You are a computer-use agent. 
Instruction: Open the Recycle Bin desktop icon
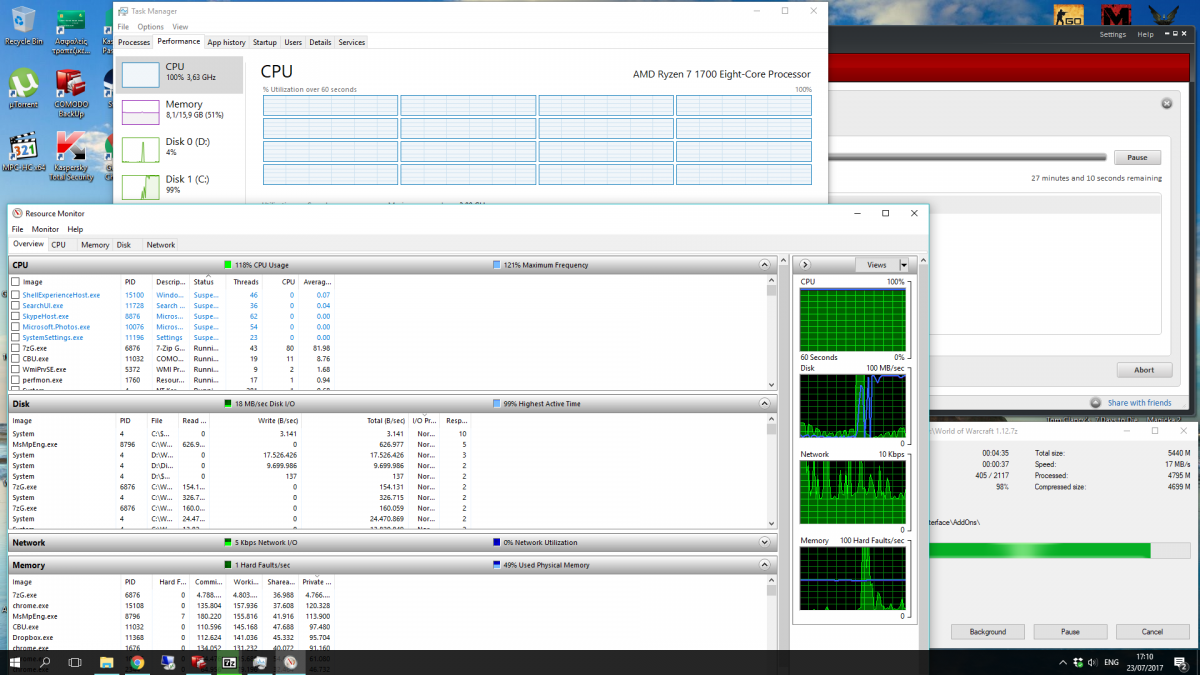23,24
